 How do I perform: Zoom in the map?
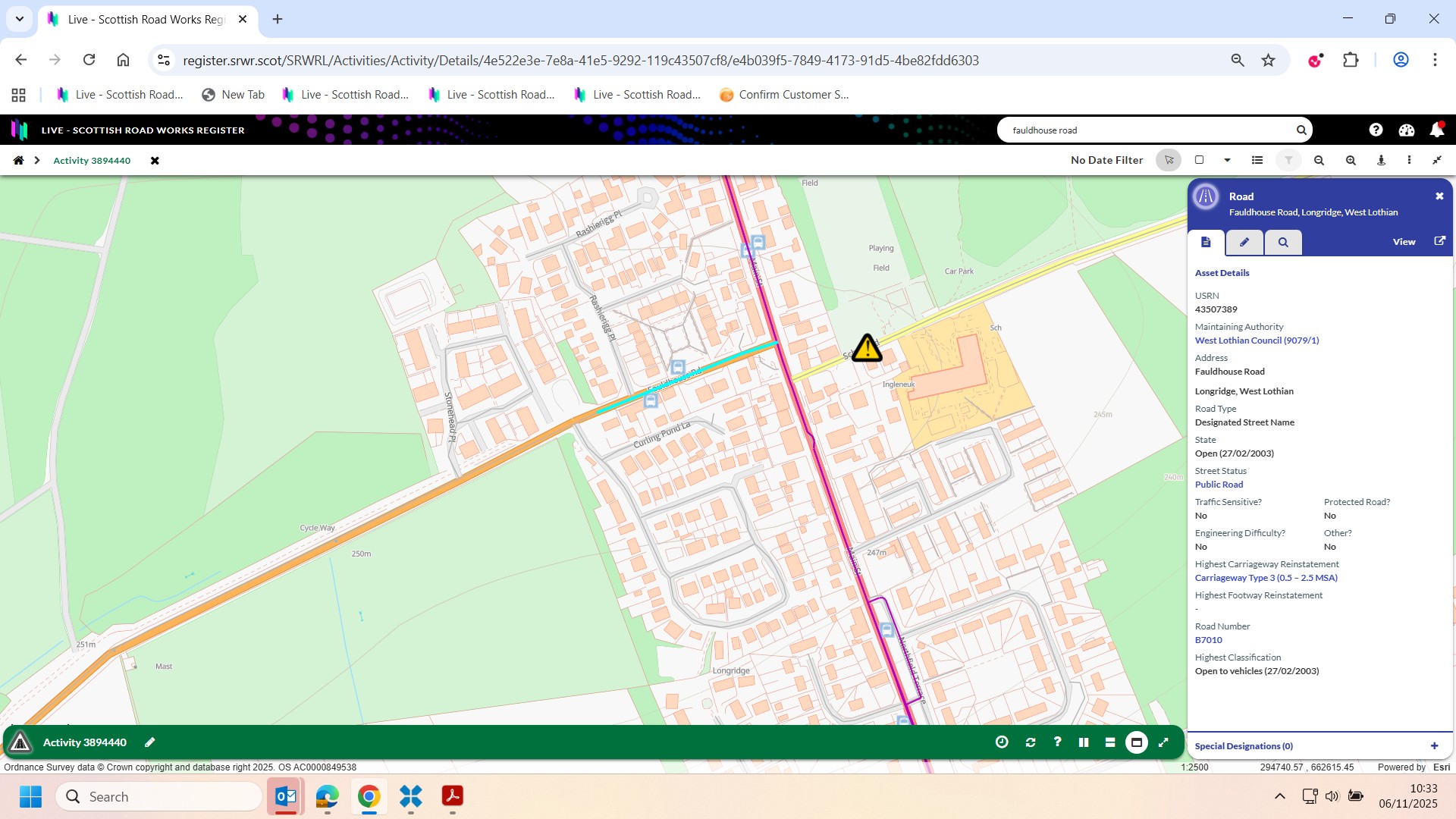1351,160
